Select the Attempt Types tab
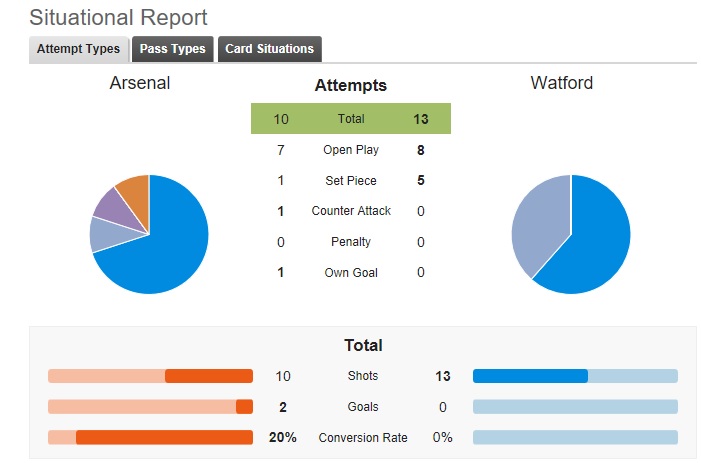701x463 pixels. (79, 49)
